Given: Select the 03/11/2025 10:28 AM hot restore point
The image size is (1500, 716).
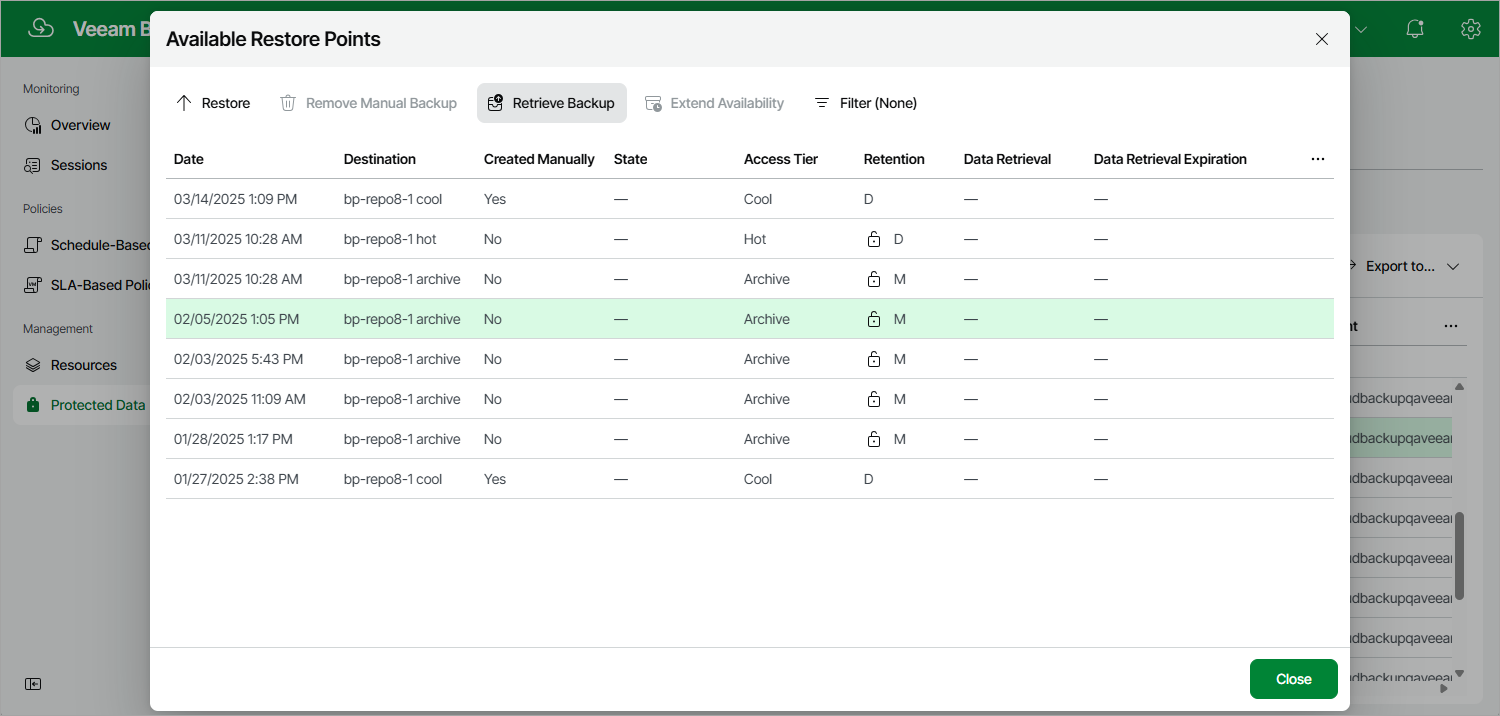Looking at the screenshot, I should [x=750, y=239].
